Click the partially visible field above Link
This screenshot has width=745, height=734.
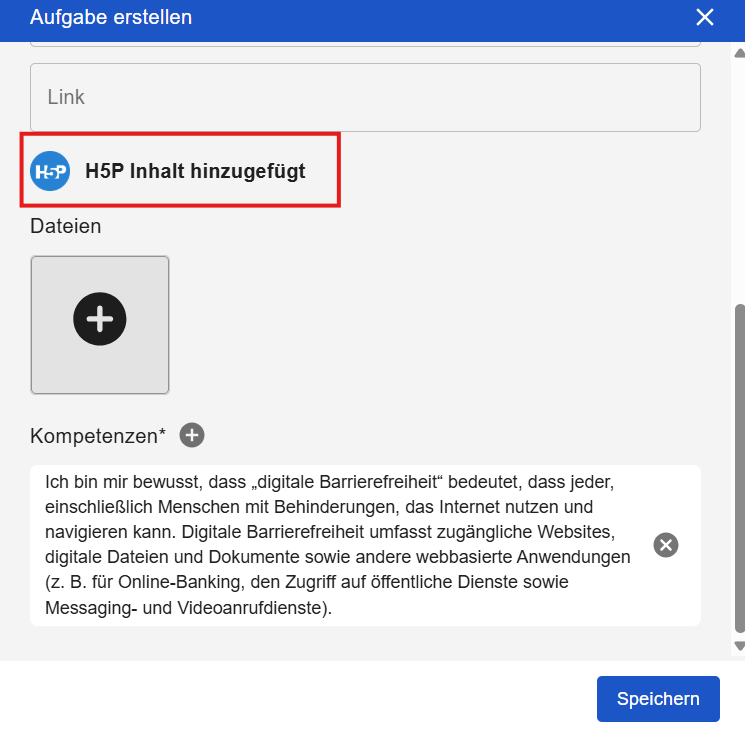tap(365, 44)
